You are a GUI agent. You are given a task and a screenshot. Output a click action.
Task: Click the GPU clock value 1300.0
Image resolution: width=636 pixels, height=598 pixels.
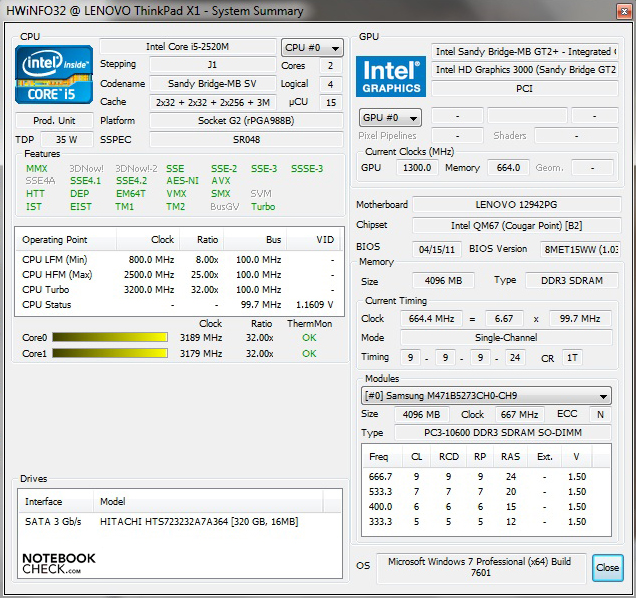(x=417, y=168)
